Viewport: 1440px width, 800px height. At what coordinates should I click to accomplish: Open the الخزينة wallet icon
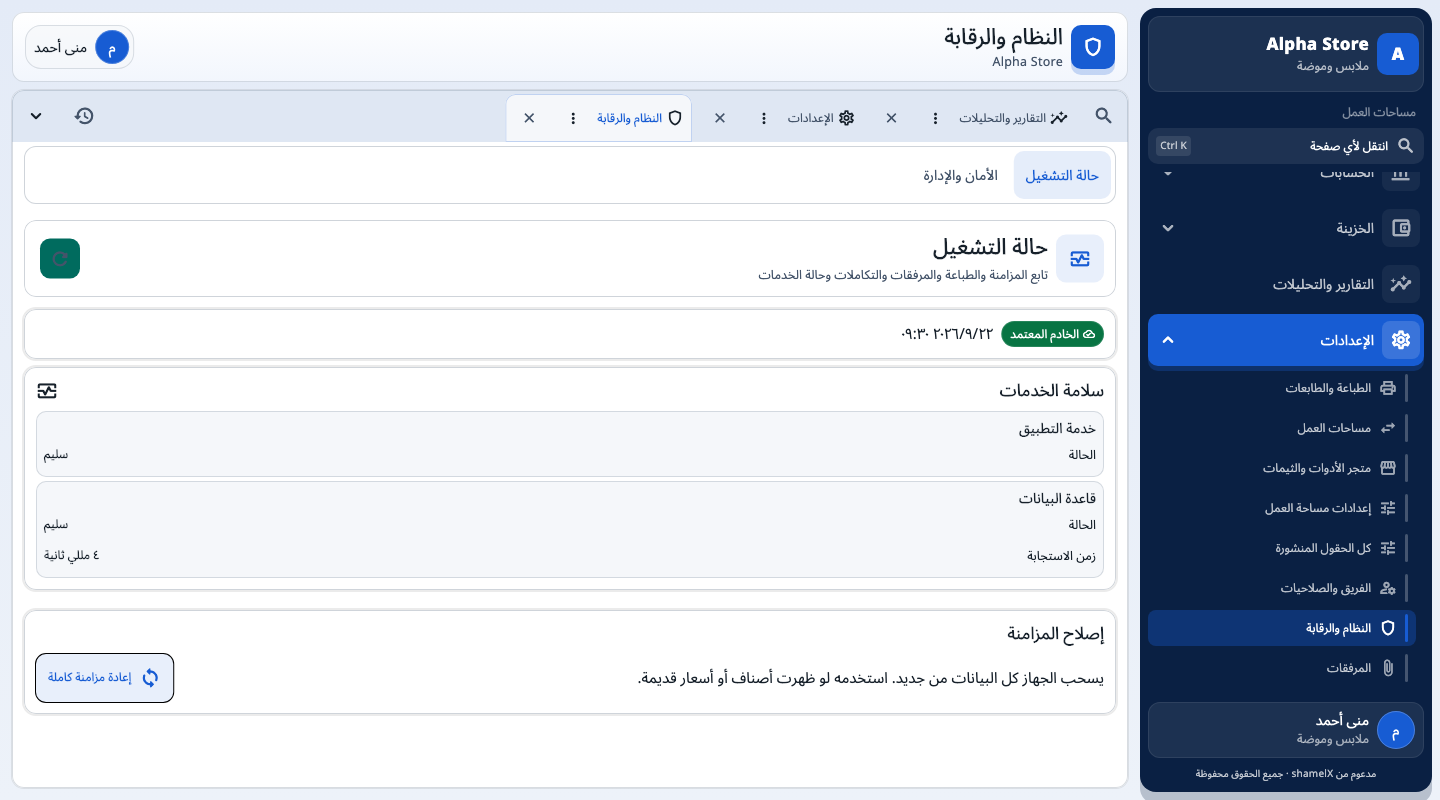click(1401, 228)
